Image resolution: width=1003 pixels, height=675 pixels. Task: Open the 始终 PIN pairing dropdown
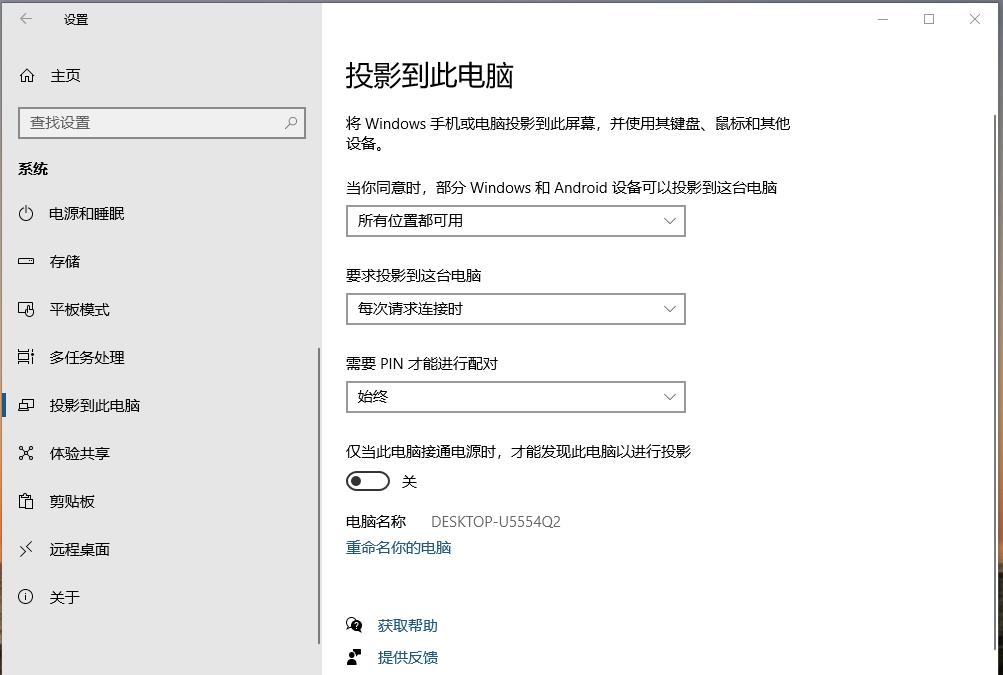(515, 397)
